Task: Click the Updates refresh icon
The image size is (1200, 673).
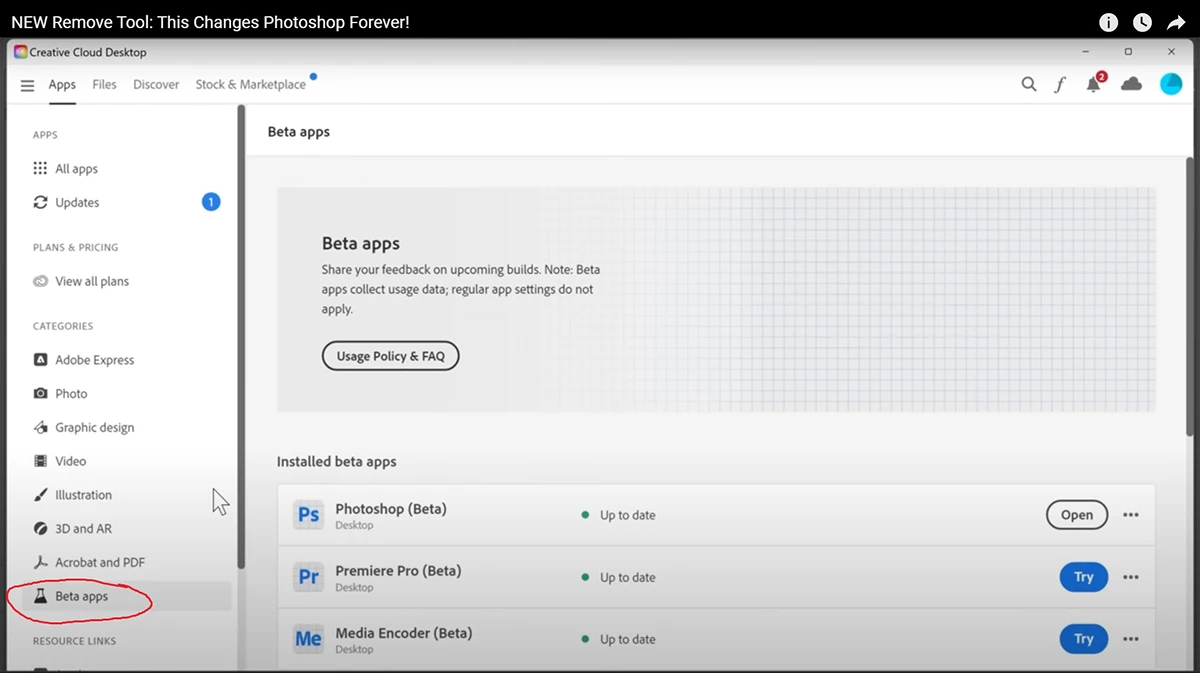Action: [40, 202]
